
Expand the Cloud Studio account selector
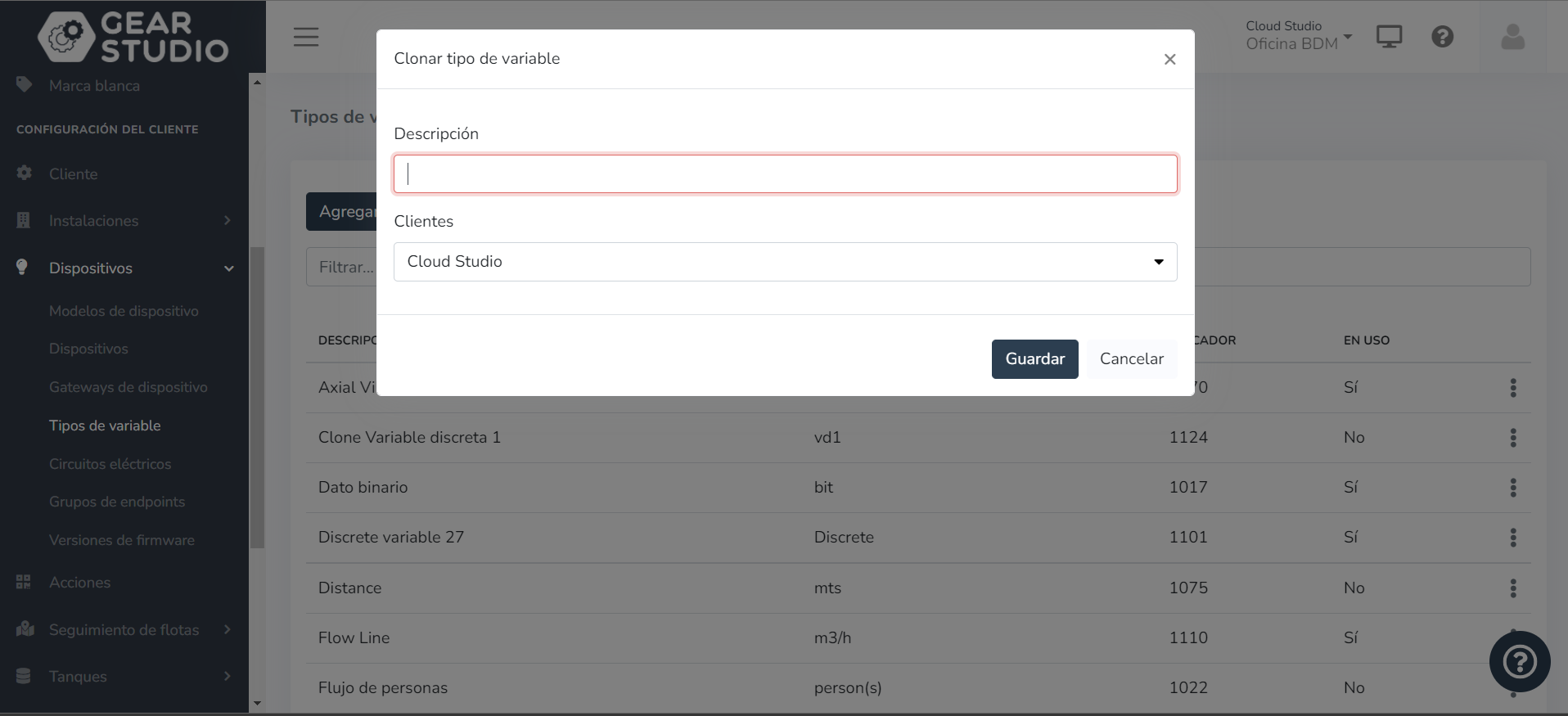(x=1299, y=37)
